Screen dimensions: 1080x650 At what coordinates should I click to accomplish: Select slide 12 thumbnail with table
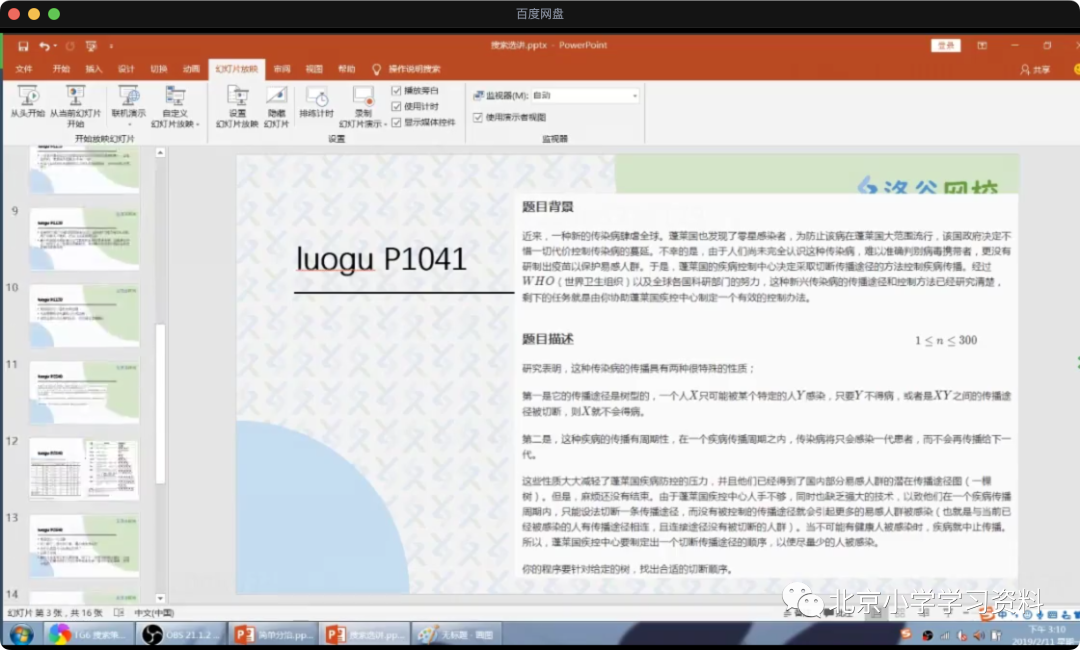pos(84,468)
